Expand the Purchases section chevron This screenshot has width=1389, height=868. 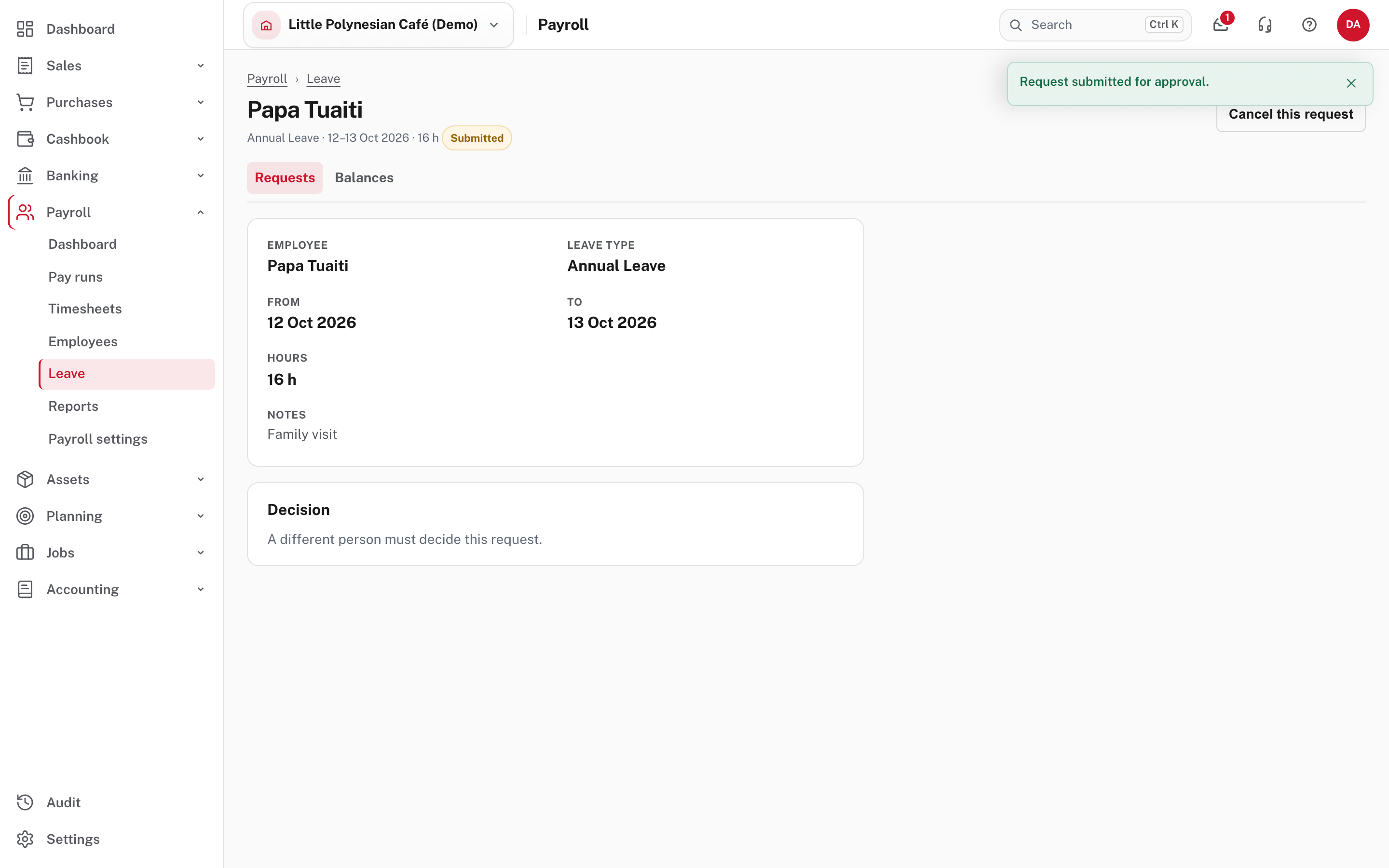tap(200, 102)
